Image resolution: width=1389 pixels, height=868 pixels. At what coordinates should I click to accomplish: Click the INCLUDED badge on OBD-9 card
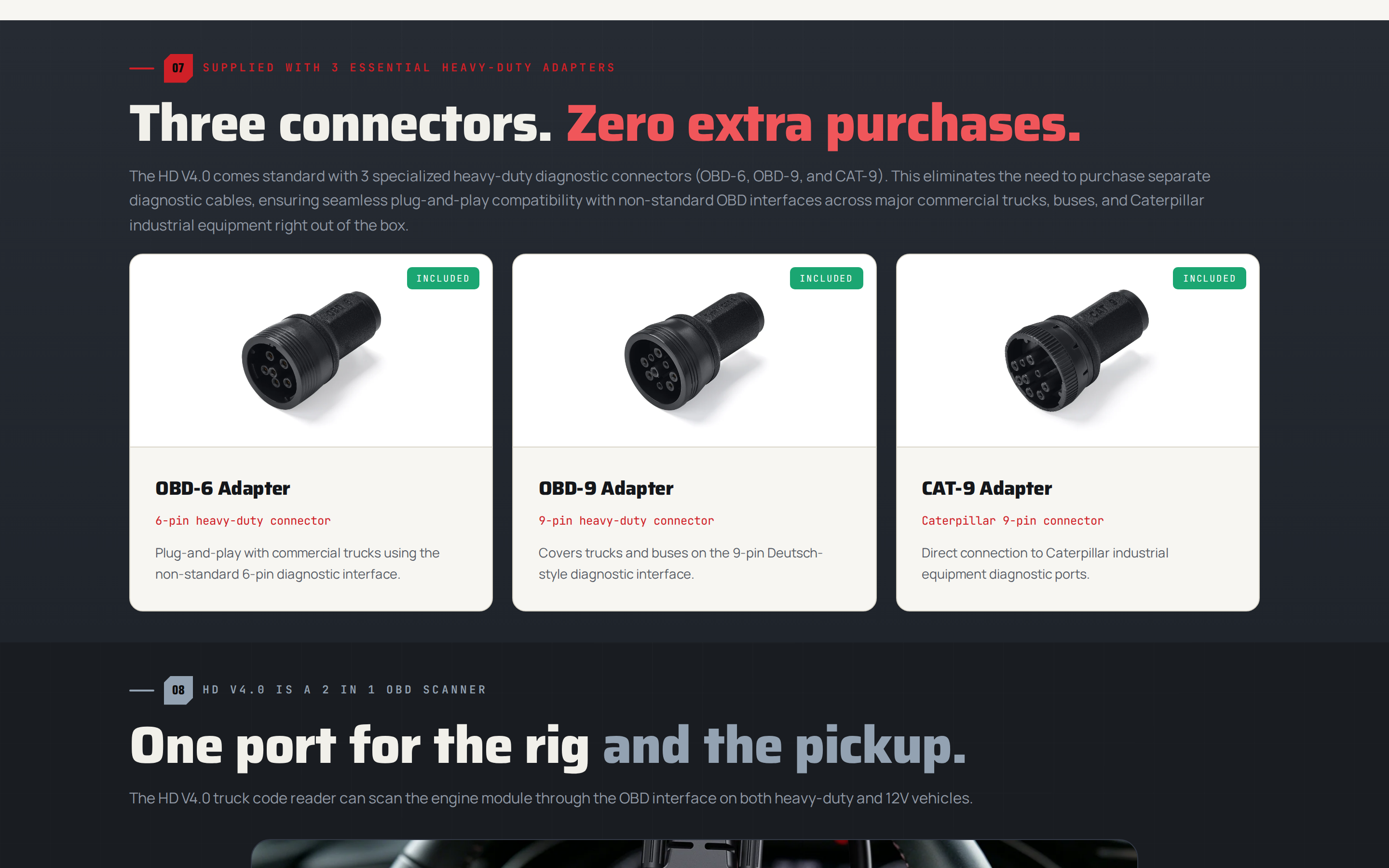pos(826,278)
